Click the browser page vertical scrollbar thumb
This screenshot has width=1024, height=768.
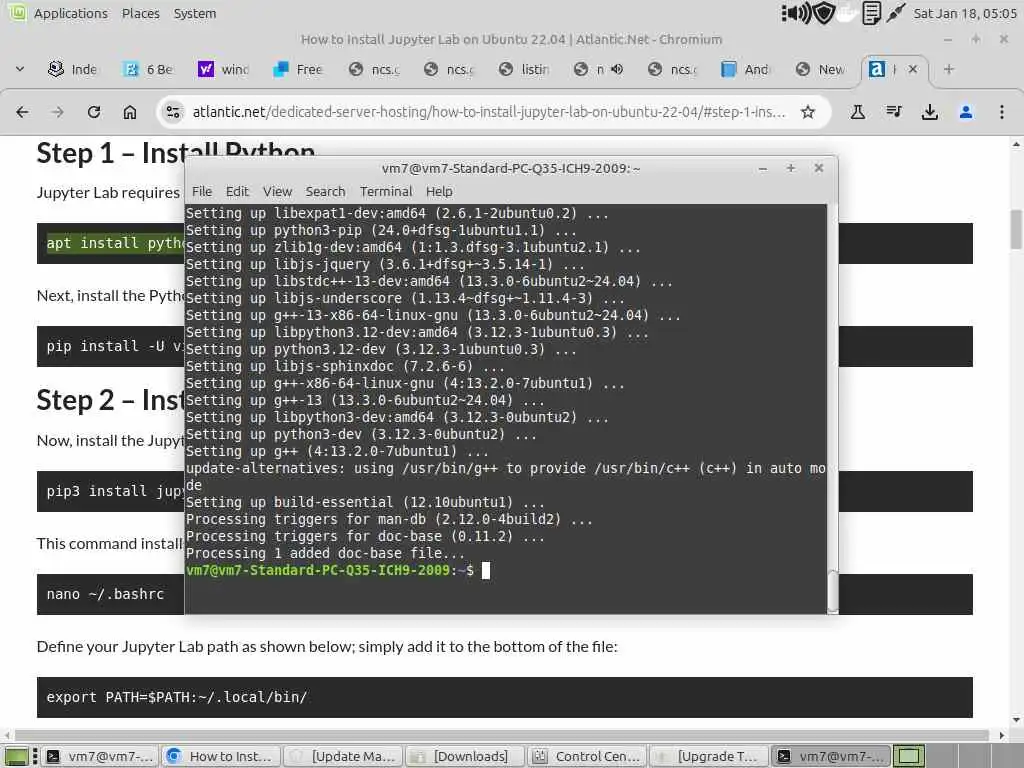[x=1016, y=229]
